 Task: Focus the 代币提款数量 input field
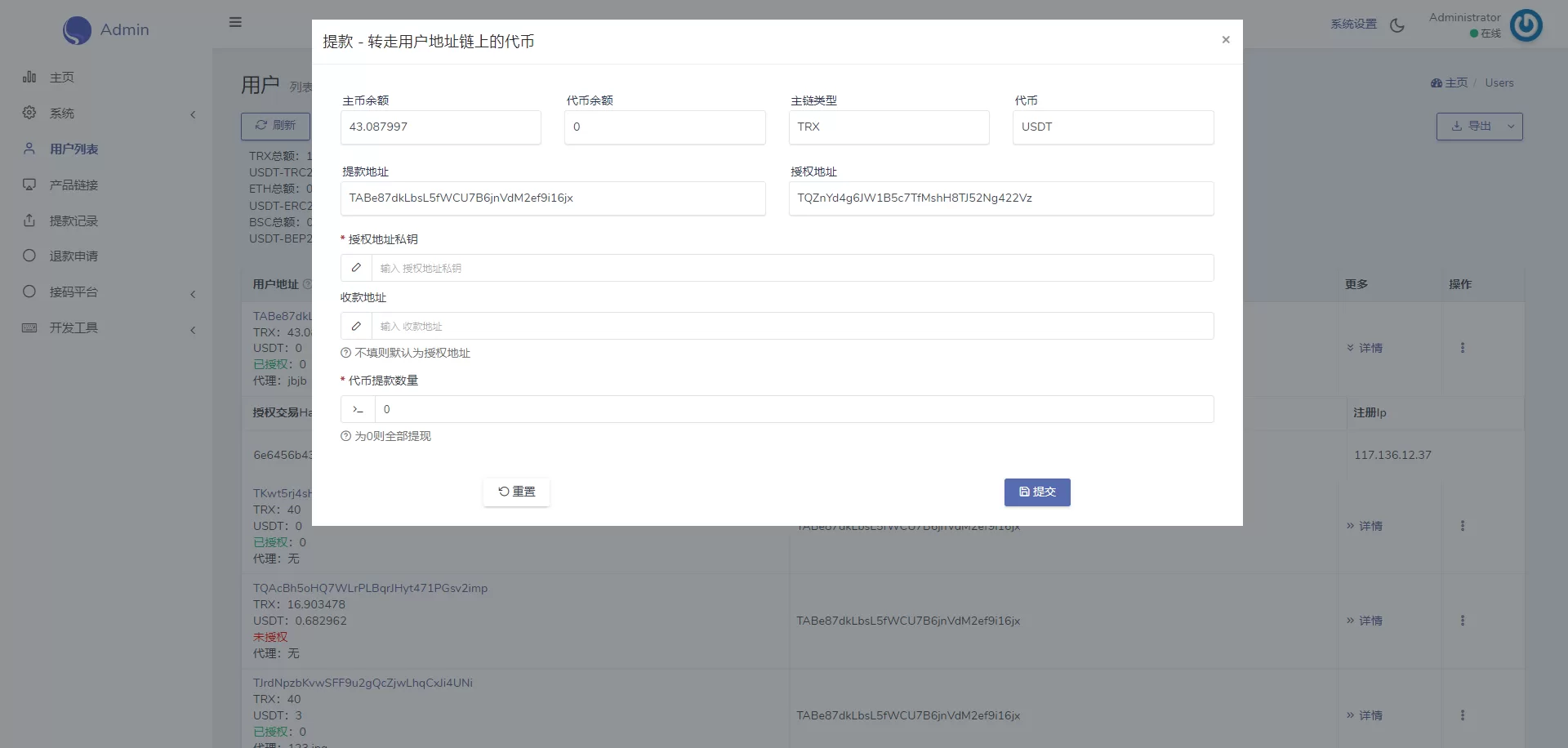(x=794, y=410)
